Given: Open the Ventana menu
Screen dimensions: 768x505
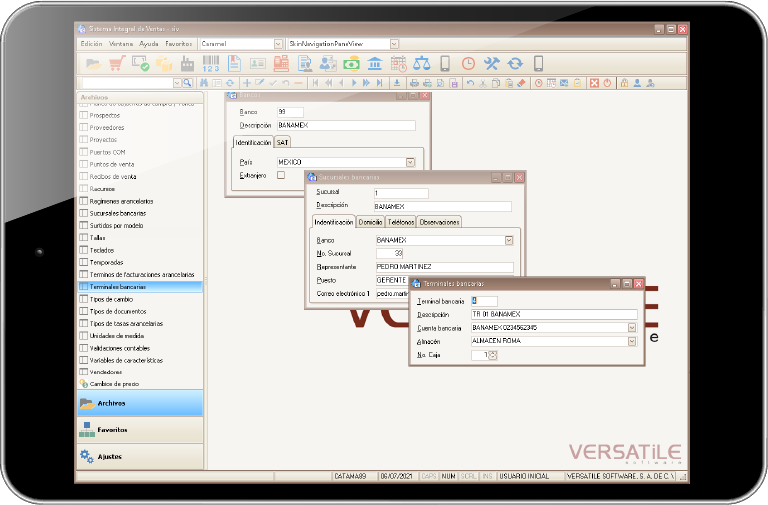Looking at the screenshot, I should (121, 44).
